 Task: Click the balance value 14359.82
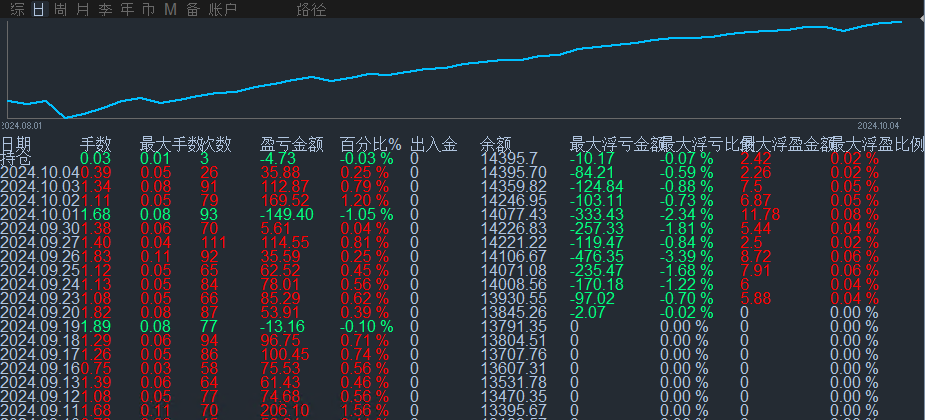coord(513,186)
